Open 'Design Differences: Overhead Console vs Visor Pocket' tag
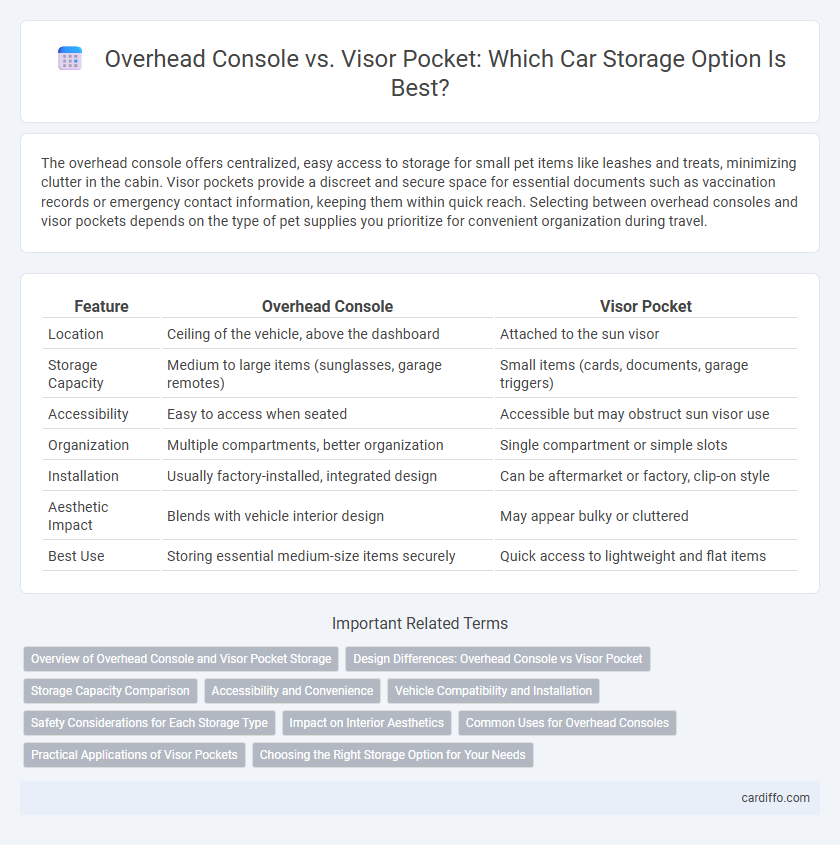Screen dimensions: 840x845 click(498, 659)
